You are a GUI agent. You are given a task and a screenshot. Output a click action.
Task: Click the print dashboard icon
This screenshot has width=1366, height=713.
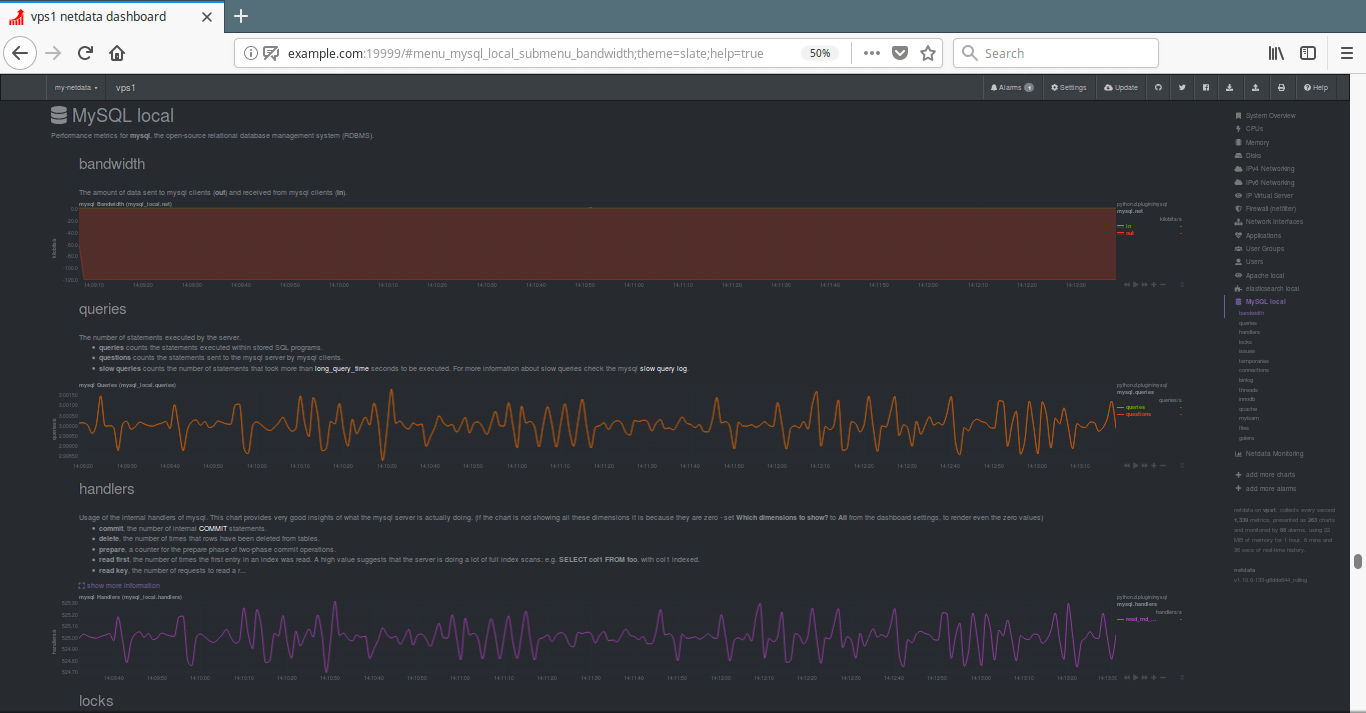tap(1281, 88)
